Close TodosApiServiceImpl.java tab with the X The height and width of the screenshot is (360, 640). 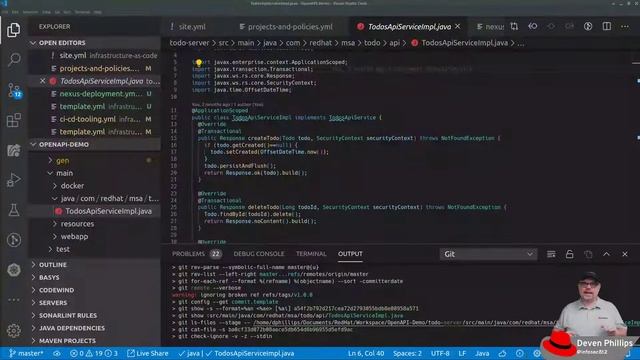point(458,27)
